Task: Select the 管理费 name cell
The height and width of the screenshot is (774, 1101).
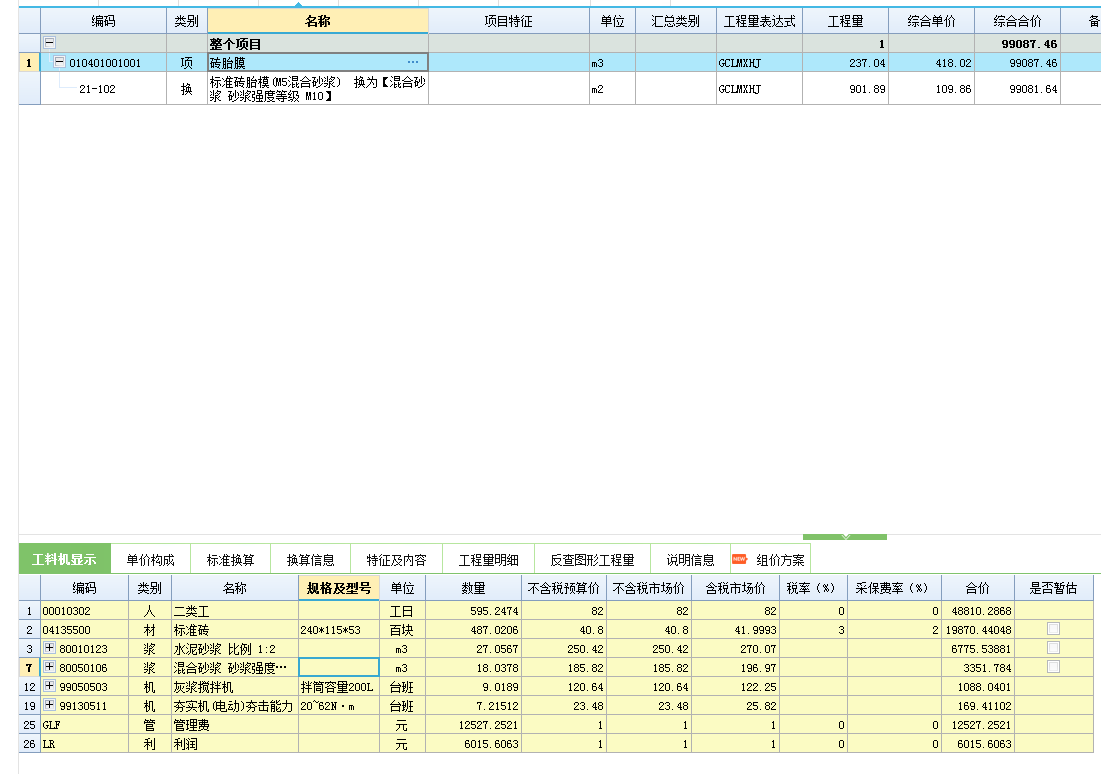Action: [235, 724]
